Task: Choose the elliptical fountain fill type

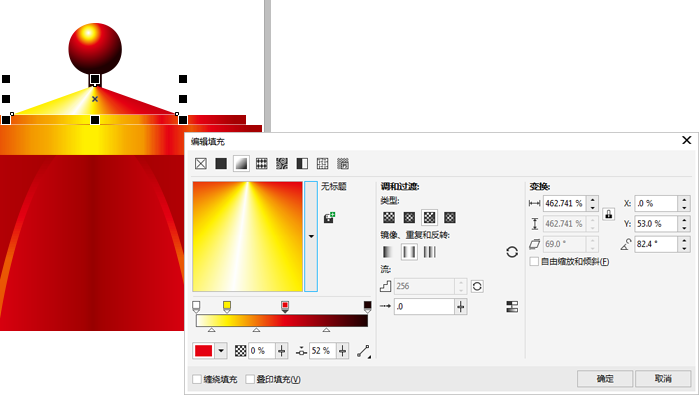Action: click(409, 217)
